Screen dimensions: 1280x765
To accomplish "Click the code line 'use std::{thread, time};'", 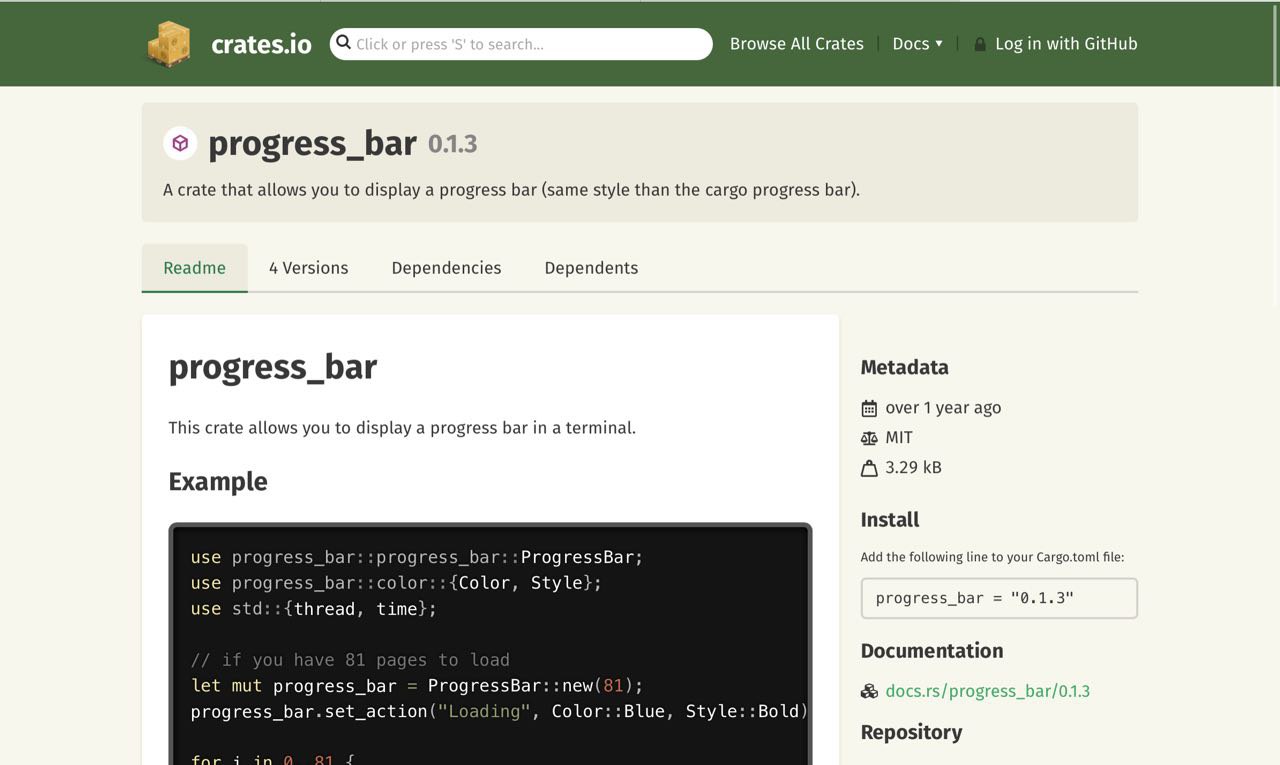I will click(314, 608).
